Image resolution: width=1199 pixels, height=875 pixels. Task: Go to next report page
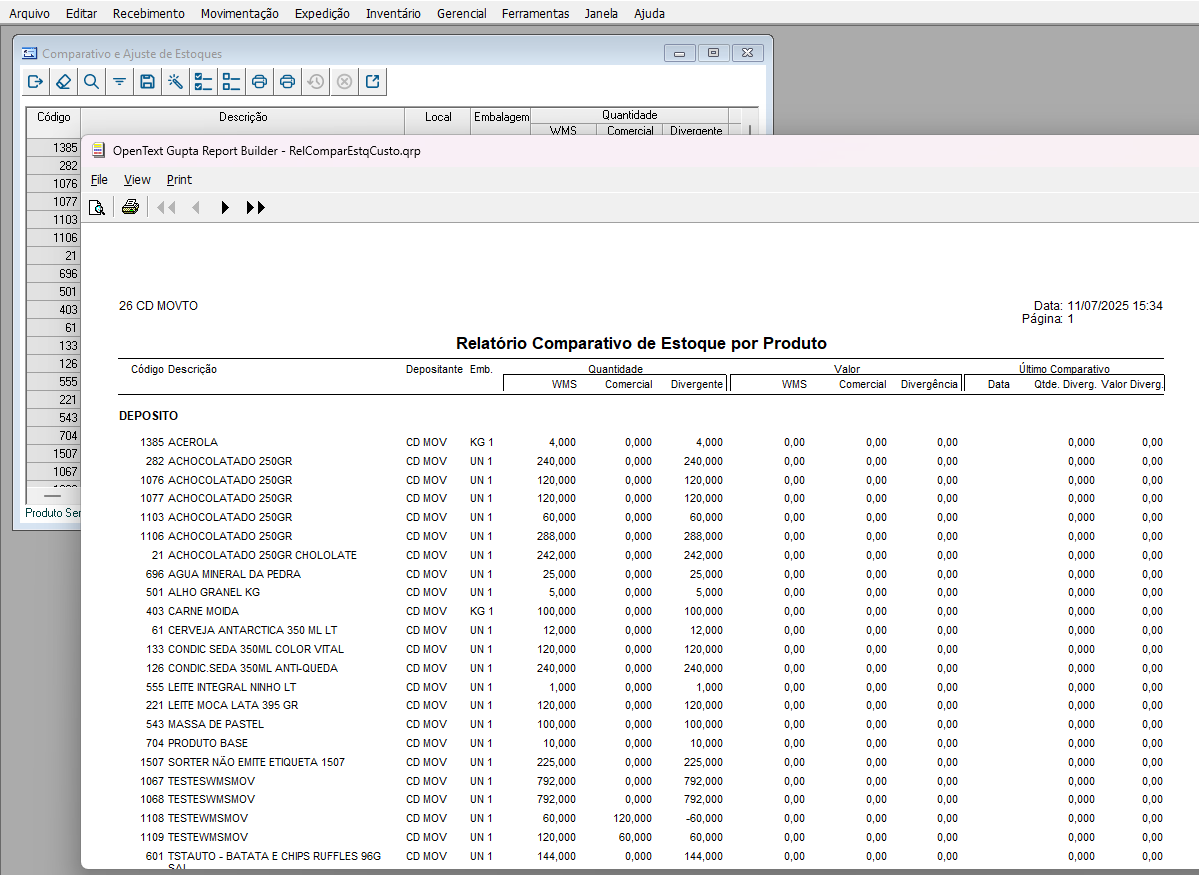225,207
